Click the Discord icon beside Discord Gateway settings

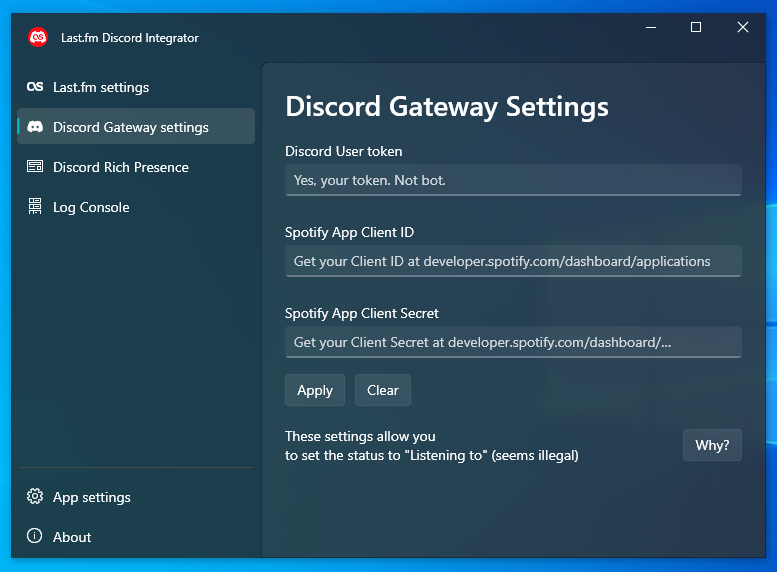[35, 127]
